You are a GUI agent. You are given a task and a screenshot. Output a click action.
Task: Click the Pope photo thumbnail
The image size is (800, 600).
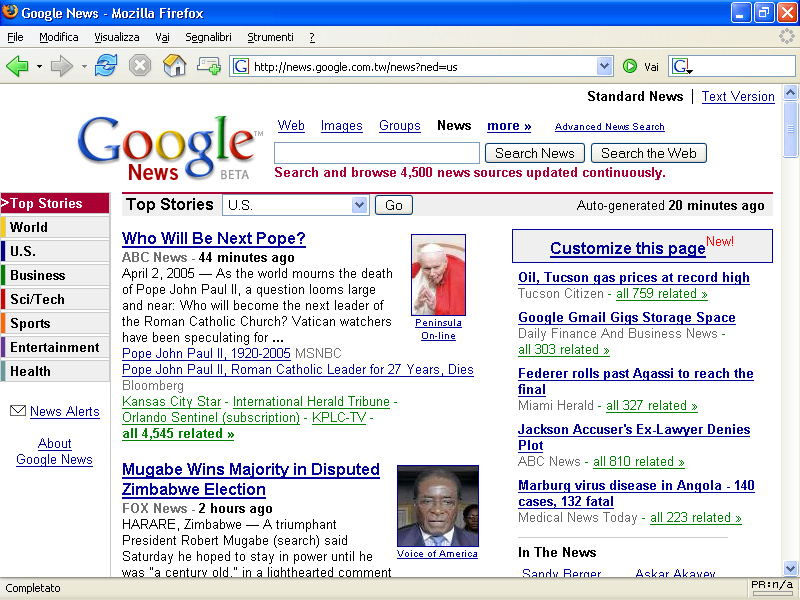tap(438, 274)
